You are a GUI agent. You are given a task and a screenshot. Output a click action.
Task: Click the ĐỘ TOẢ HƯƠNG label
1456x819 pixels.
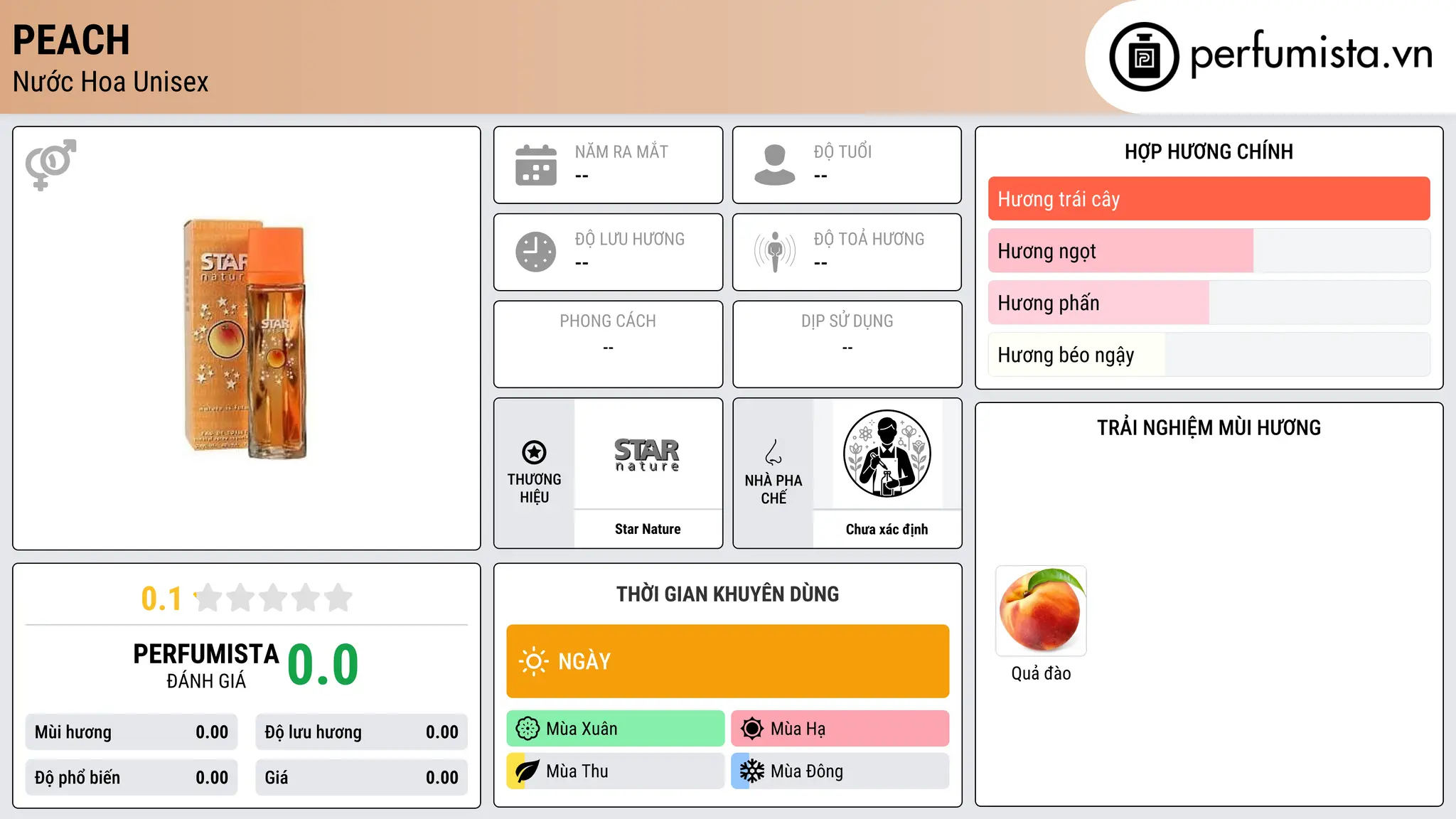tap(869, 239)
